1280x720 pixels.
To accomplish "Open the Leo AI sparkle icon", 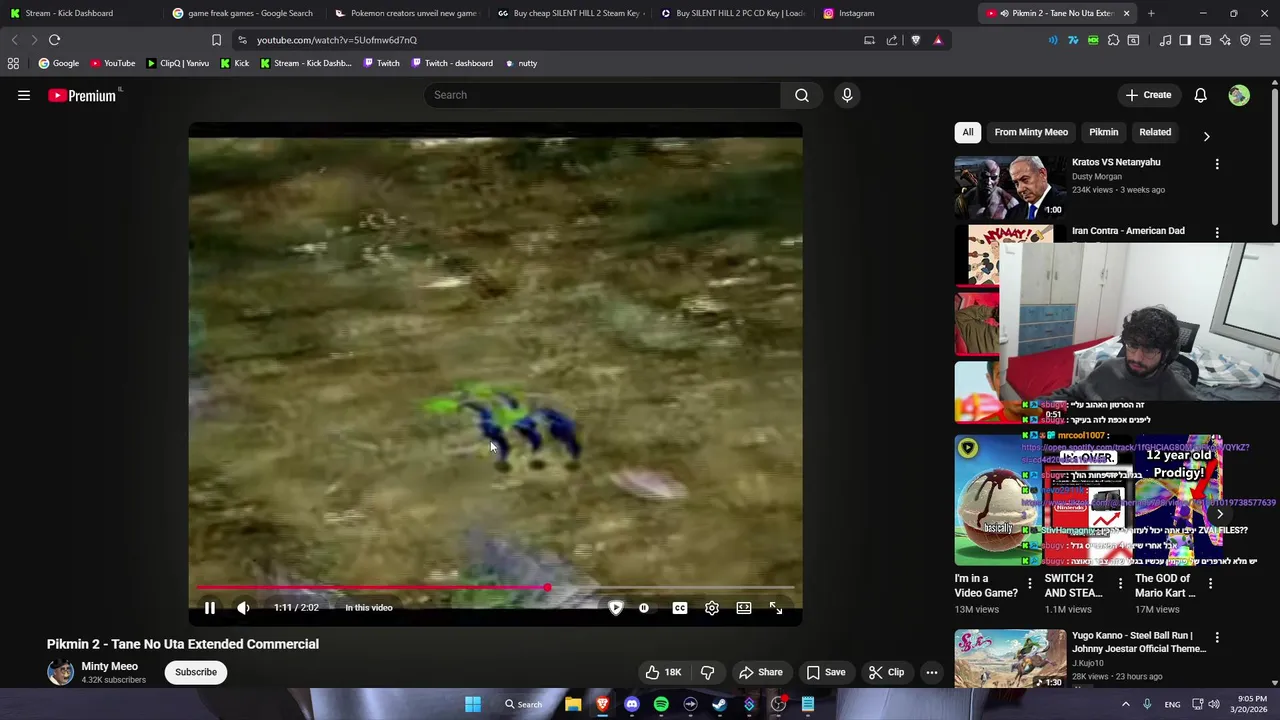I will 1225,40.
